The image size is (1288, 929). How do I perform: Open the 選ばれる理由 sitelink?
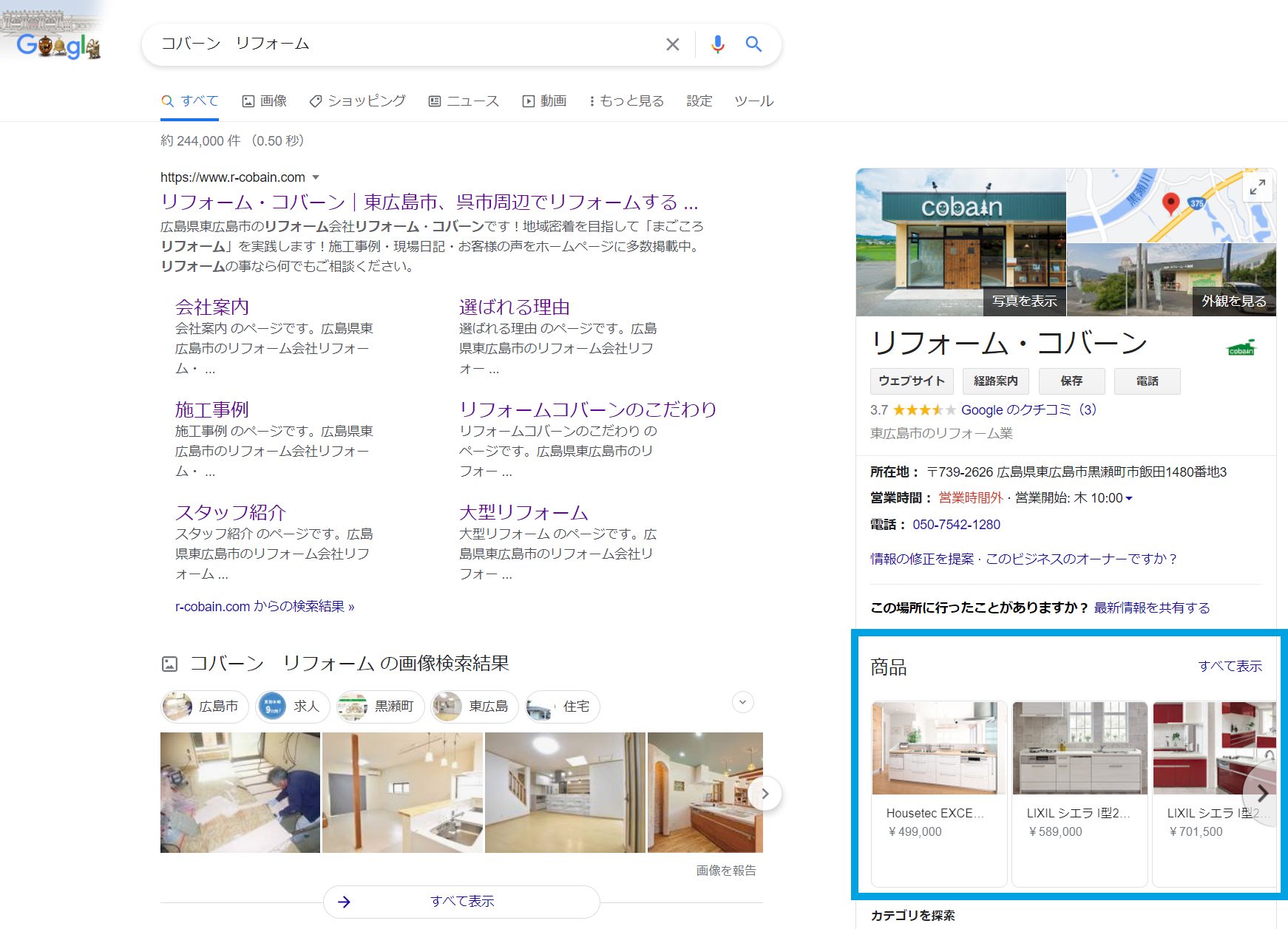click(514, 307)
